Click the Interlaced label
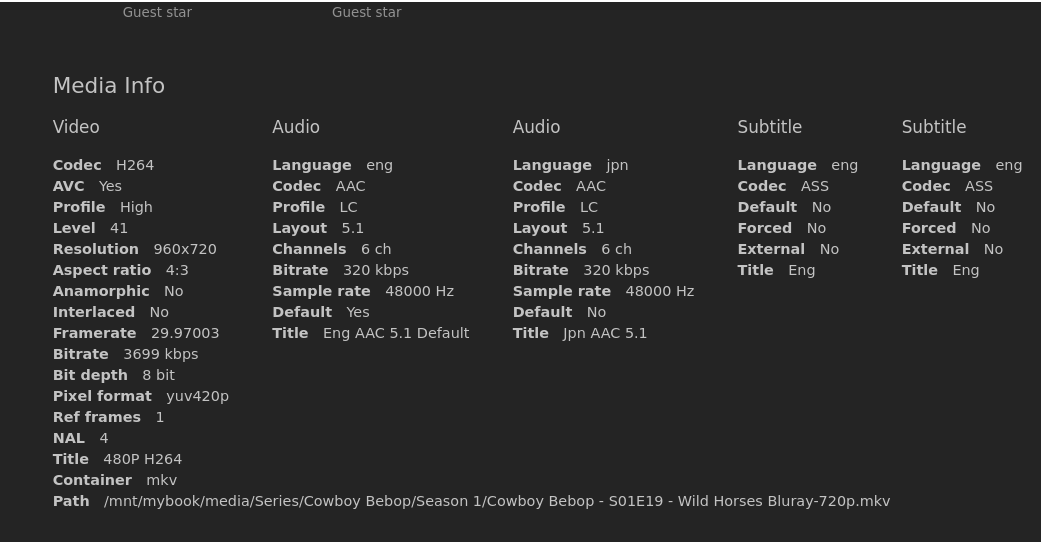1041x542 pixels. (94, 312)
